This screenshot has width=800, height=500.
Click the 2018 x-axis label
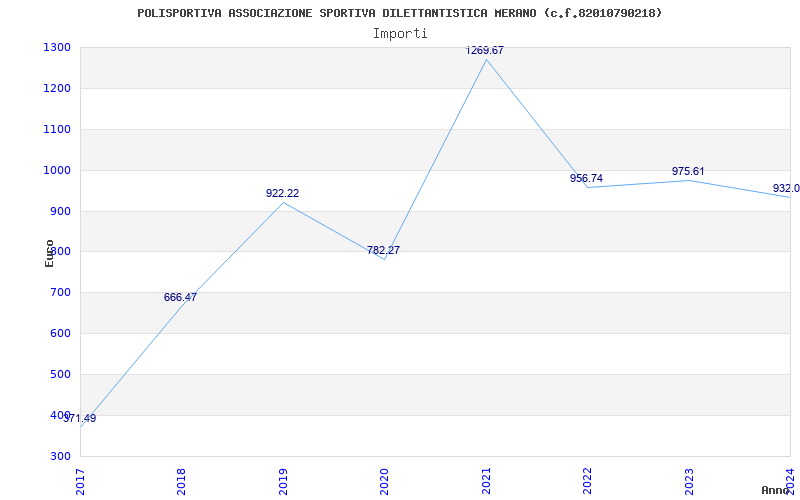(181, 481)
